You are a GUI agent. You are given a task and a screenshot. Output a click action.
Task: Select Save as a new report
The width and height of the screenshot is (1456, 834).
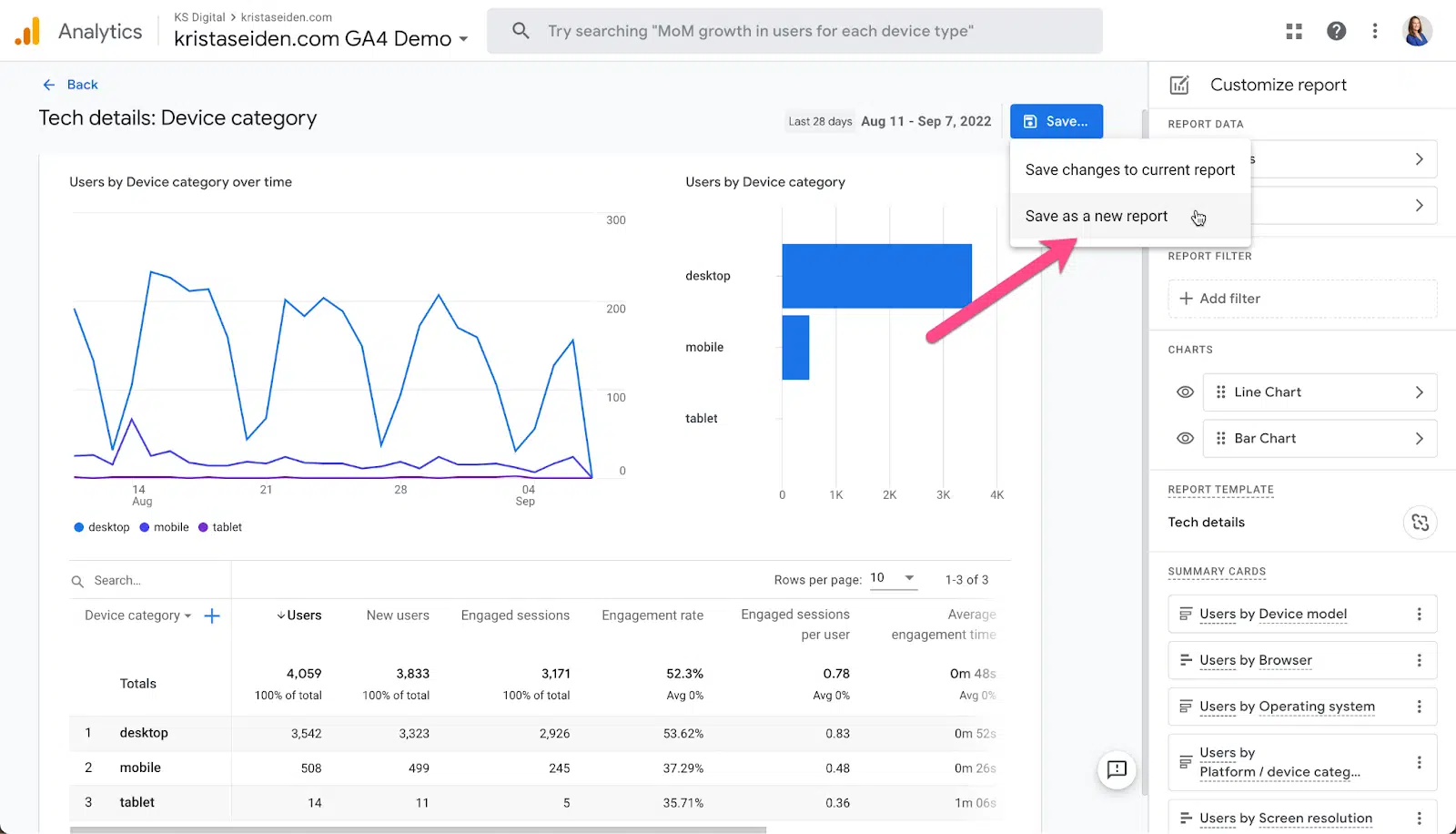pyautogui.click(x=1096, y=217)
